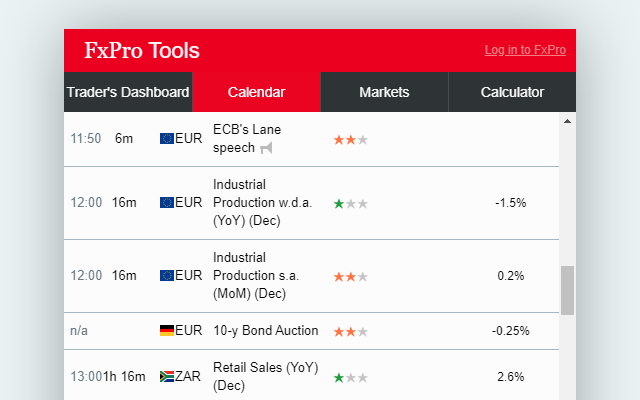Open the Retail Sales (YoY) (Dec) event
The width and height of the screenshot is (640, 400).
click(x=265, y=377)
